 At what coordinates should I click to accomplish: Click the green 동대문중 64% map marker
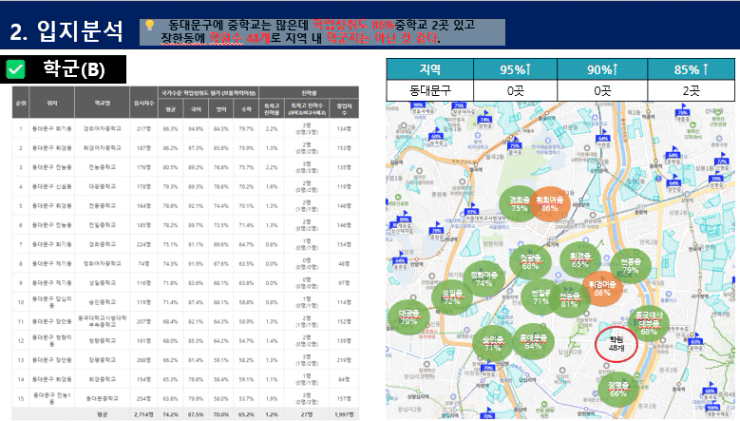533,342
